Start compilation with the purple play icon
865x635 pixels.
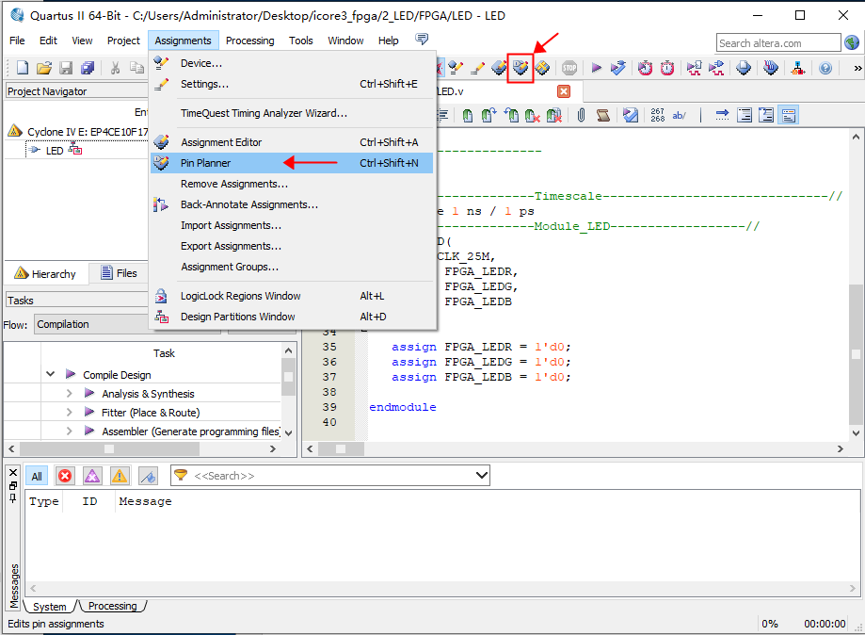pos(596,68)
